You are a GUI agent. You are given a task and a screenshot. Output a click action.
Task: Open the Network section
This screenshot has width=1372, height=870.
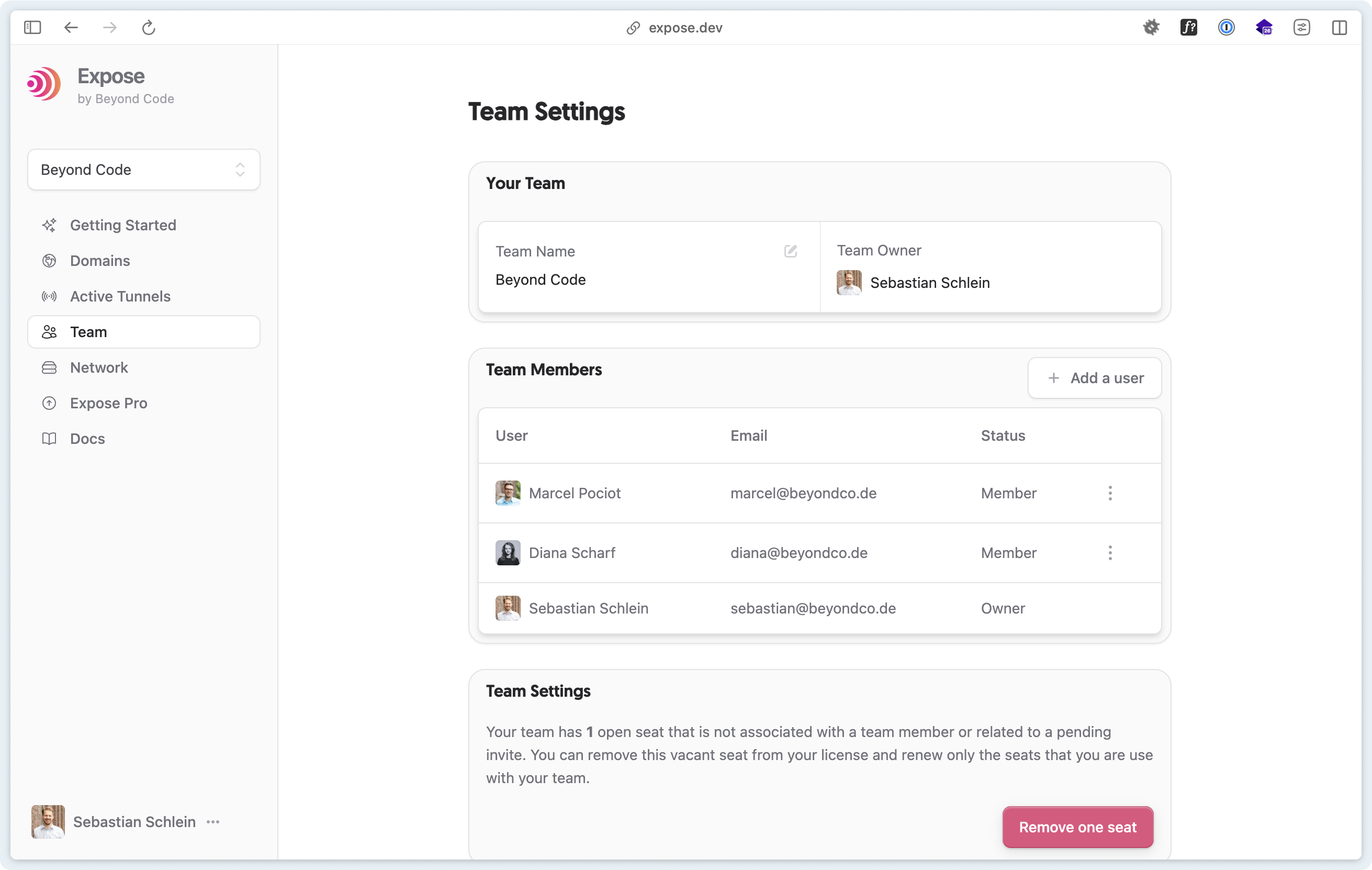(x=143, y=367)
